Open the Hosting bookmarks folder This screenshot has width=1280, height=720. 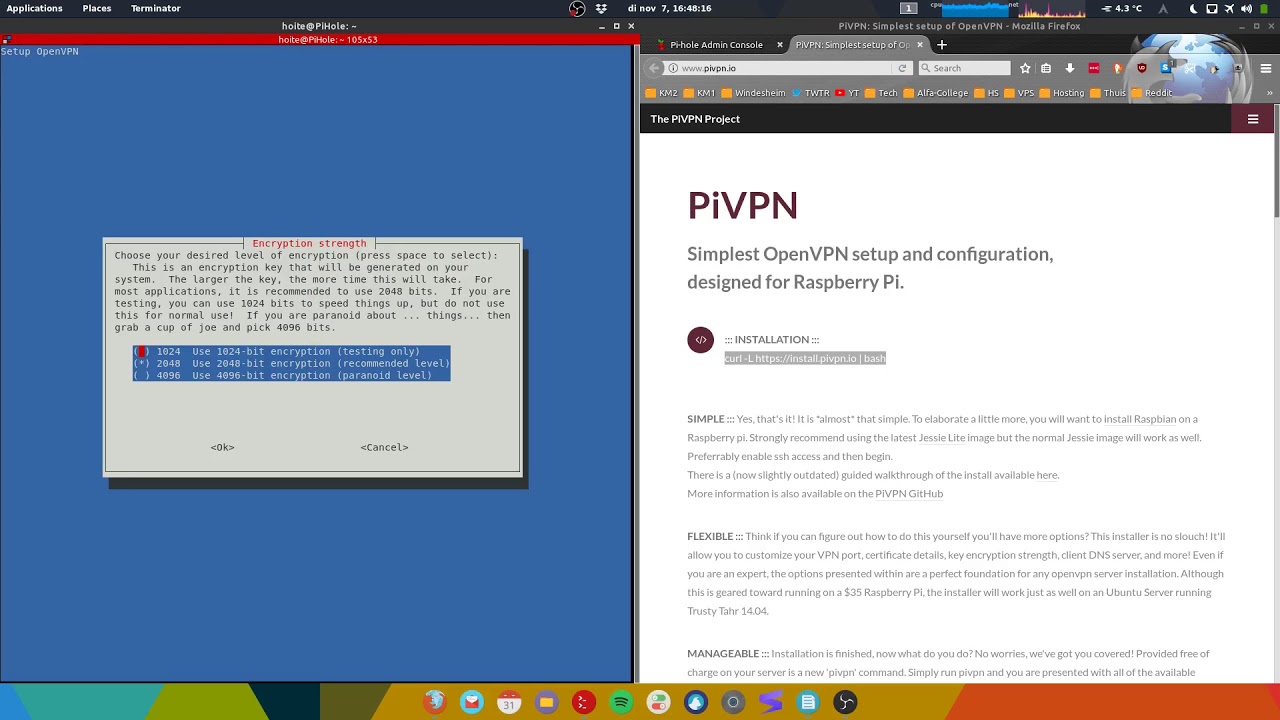pos(1062,93)
